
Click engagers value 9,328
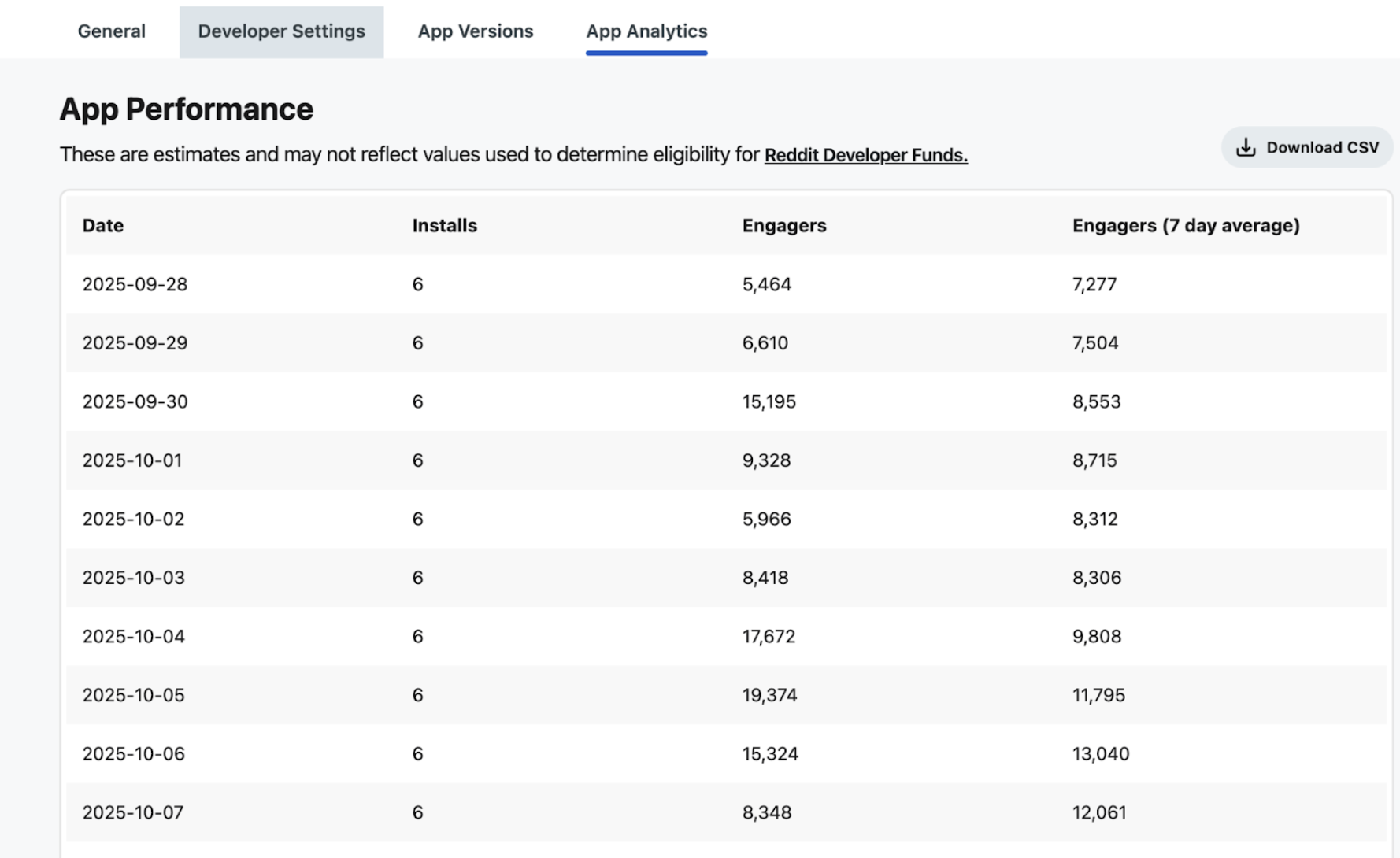point(766,460)
